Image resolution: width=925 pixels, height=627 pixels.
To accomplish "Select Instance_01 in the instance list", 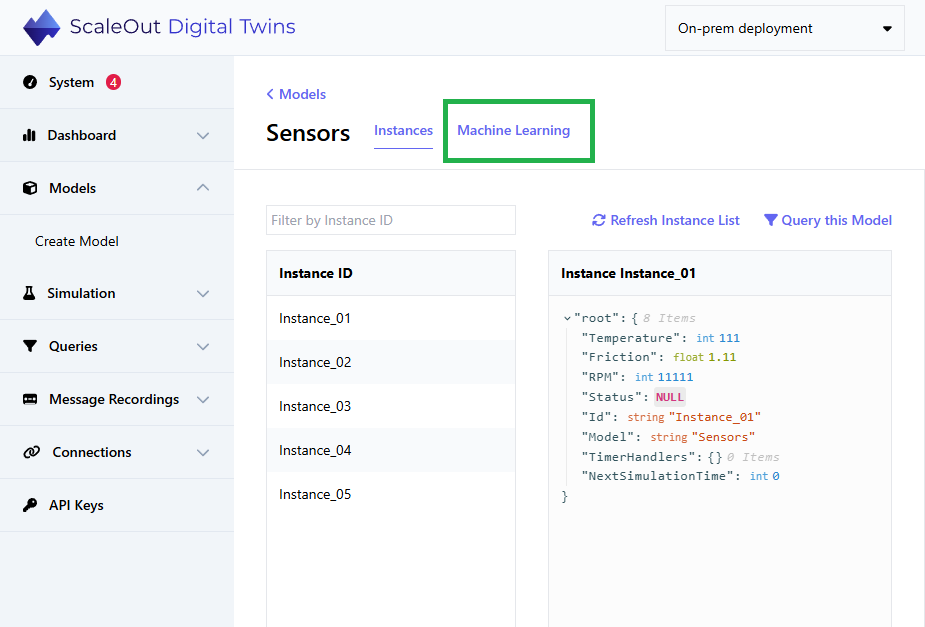I will click(x=391, y=318).
